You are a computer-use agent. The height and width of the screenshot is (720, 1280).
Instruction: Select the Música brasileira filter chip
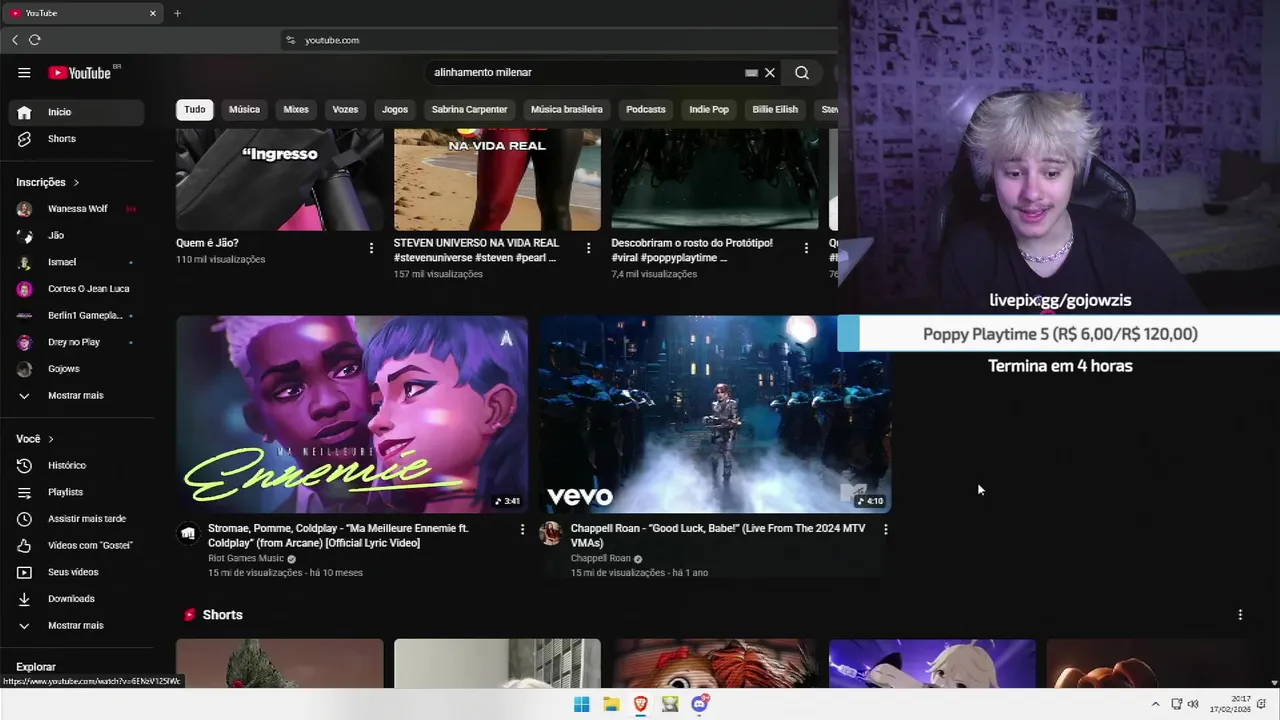point(567,109)
